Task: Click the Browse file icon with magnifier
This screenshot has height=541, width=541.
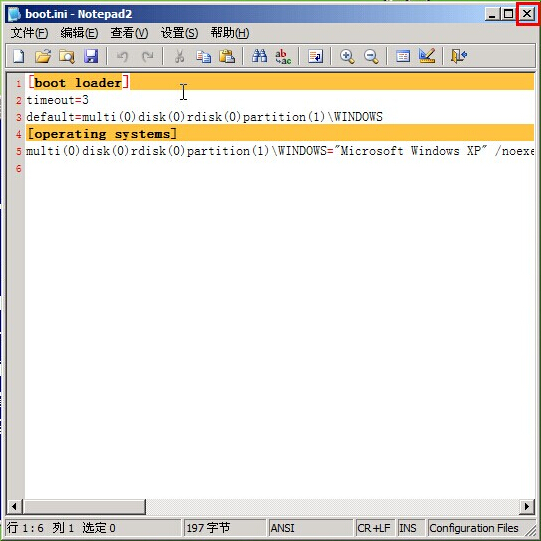Action: pos(67,56)
